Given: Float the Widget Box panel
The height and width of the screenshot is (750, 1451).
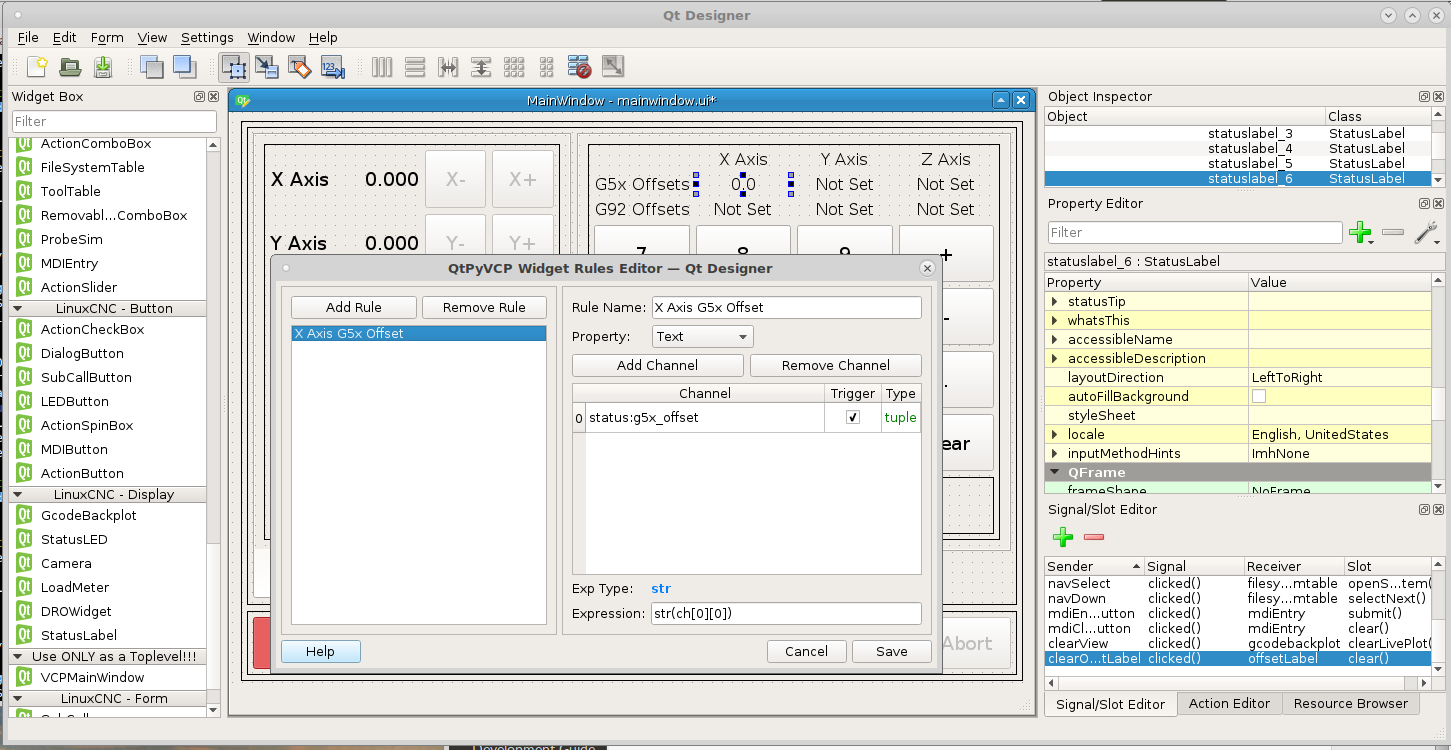Looking at the screenshot, I should [199, 97].
